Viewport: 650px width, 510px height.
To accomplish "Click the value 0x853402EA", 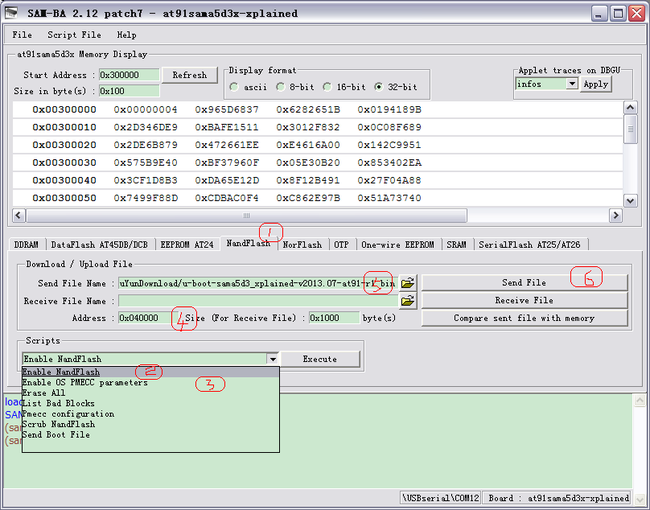I will 390,163.
